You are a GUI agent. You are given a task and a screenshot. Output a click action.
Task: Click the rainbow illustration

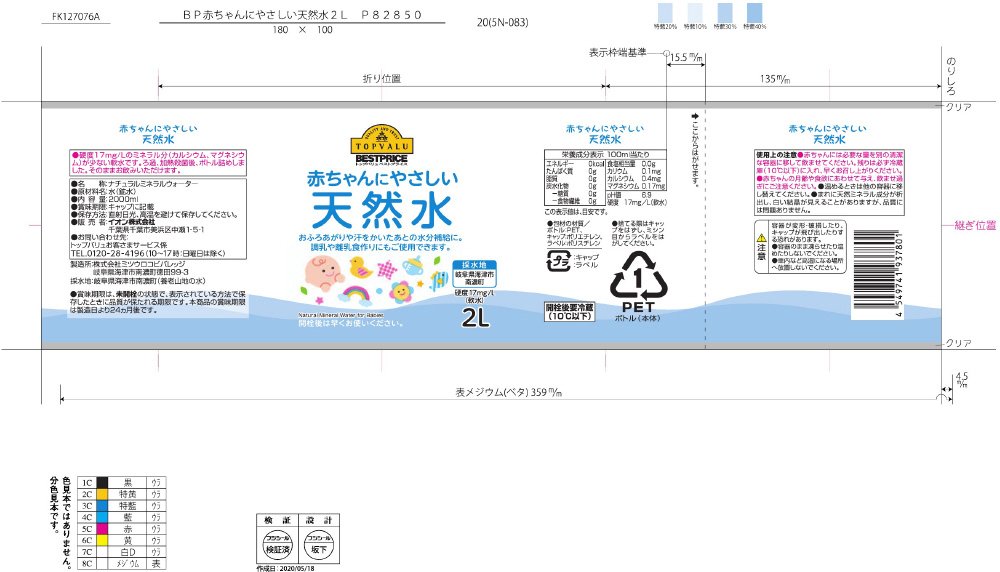[356, 295]
